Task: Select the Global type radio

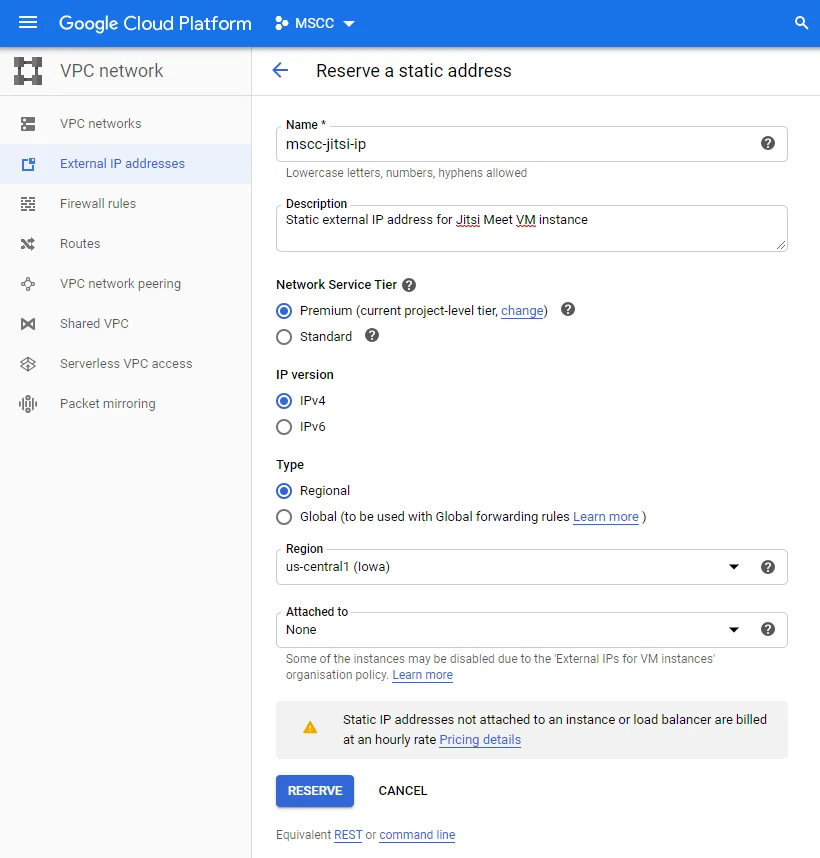Action: coord(284,517)
